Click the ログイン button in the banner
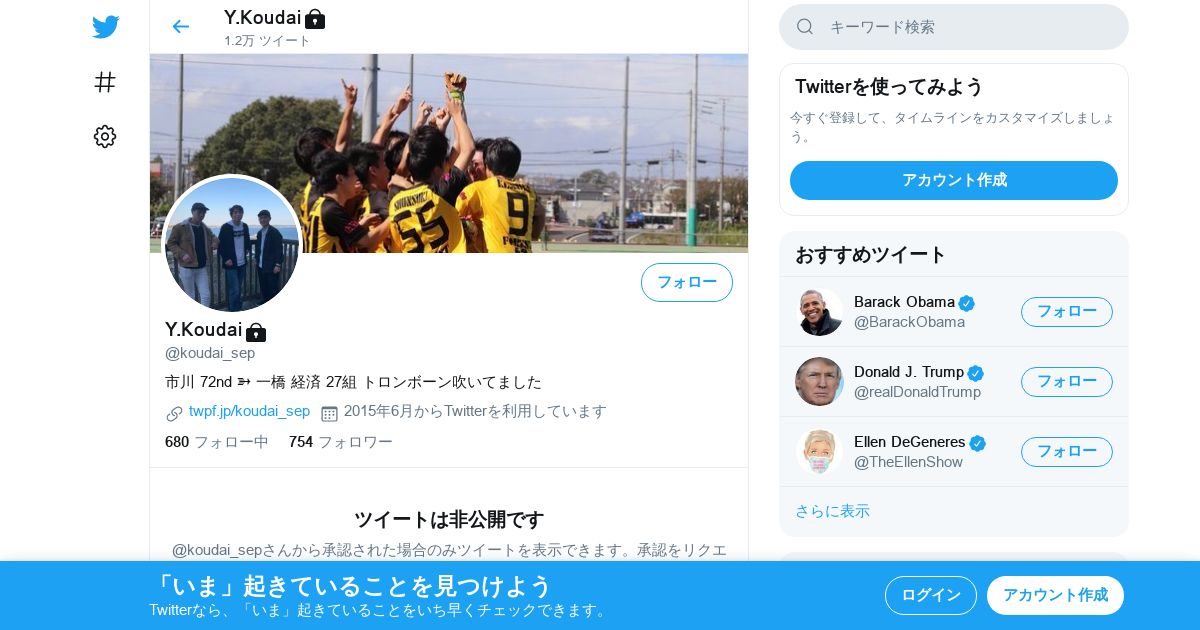The image size is (1200, 630). (931, 595)
